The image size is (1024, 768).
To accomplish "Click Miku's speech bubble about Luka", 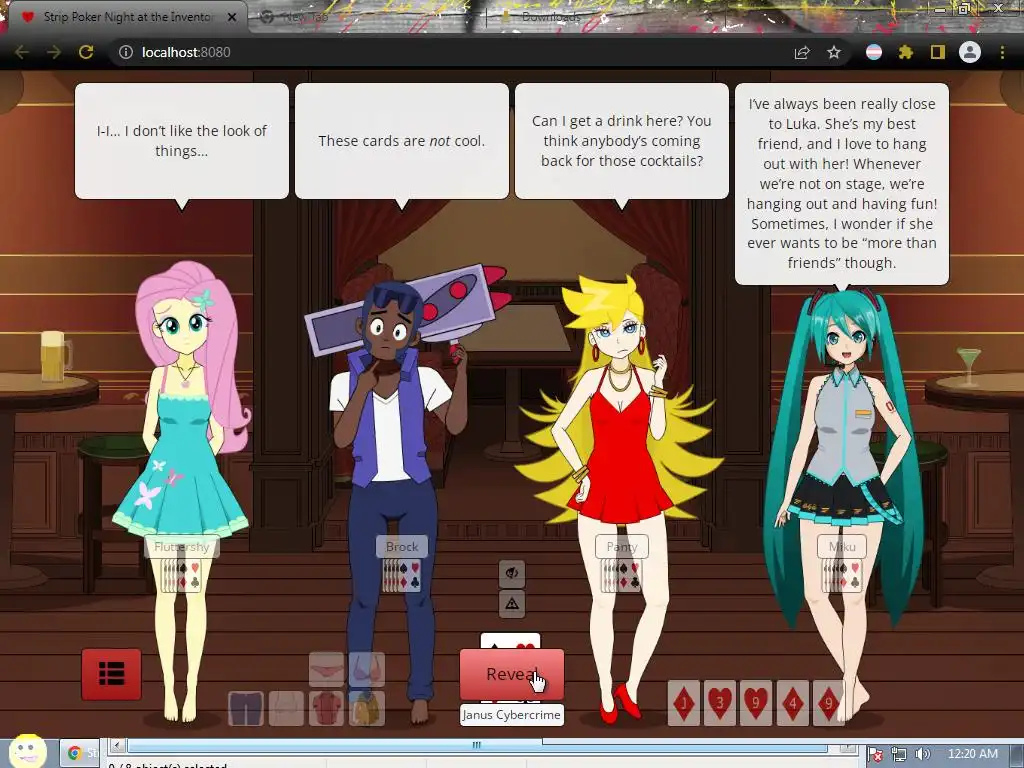I will [842, 184].
